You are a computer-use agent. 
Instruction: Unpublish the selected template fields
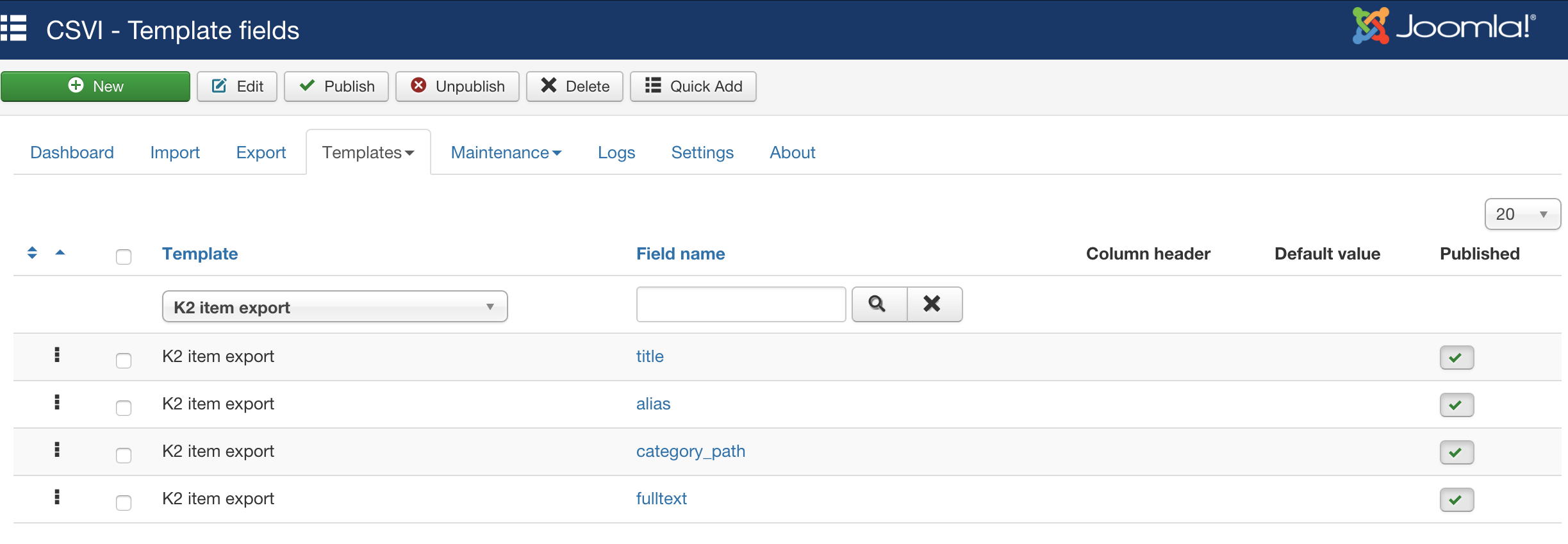(458, 87)
